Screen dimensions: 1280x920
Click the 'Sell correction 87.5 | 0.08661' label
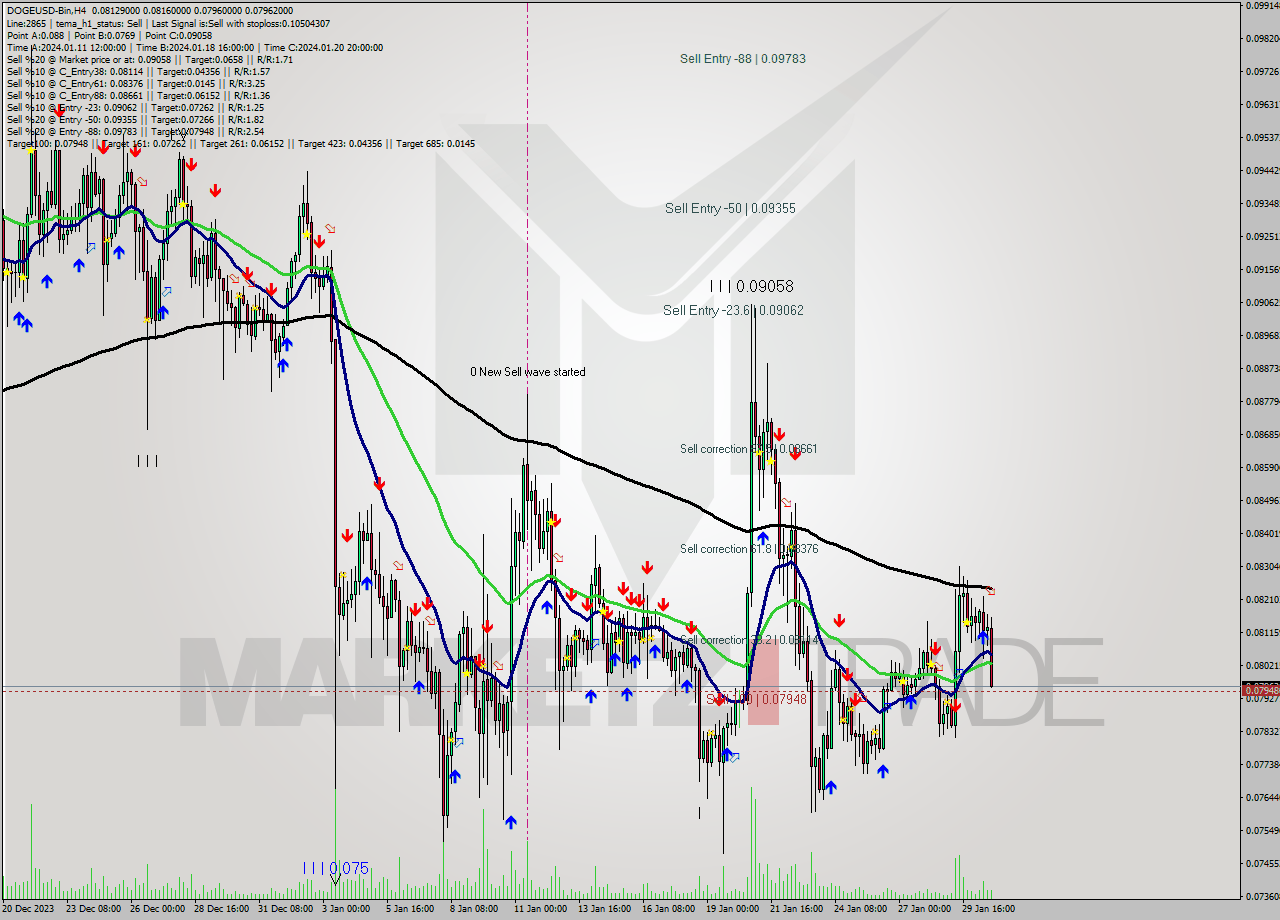[748, 449]
